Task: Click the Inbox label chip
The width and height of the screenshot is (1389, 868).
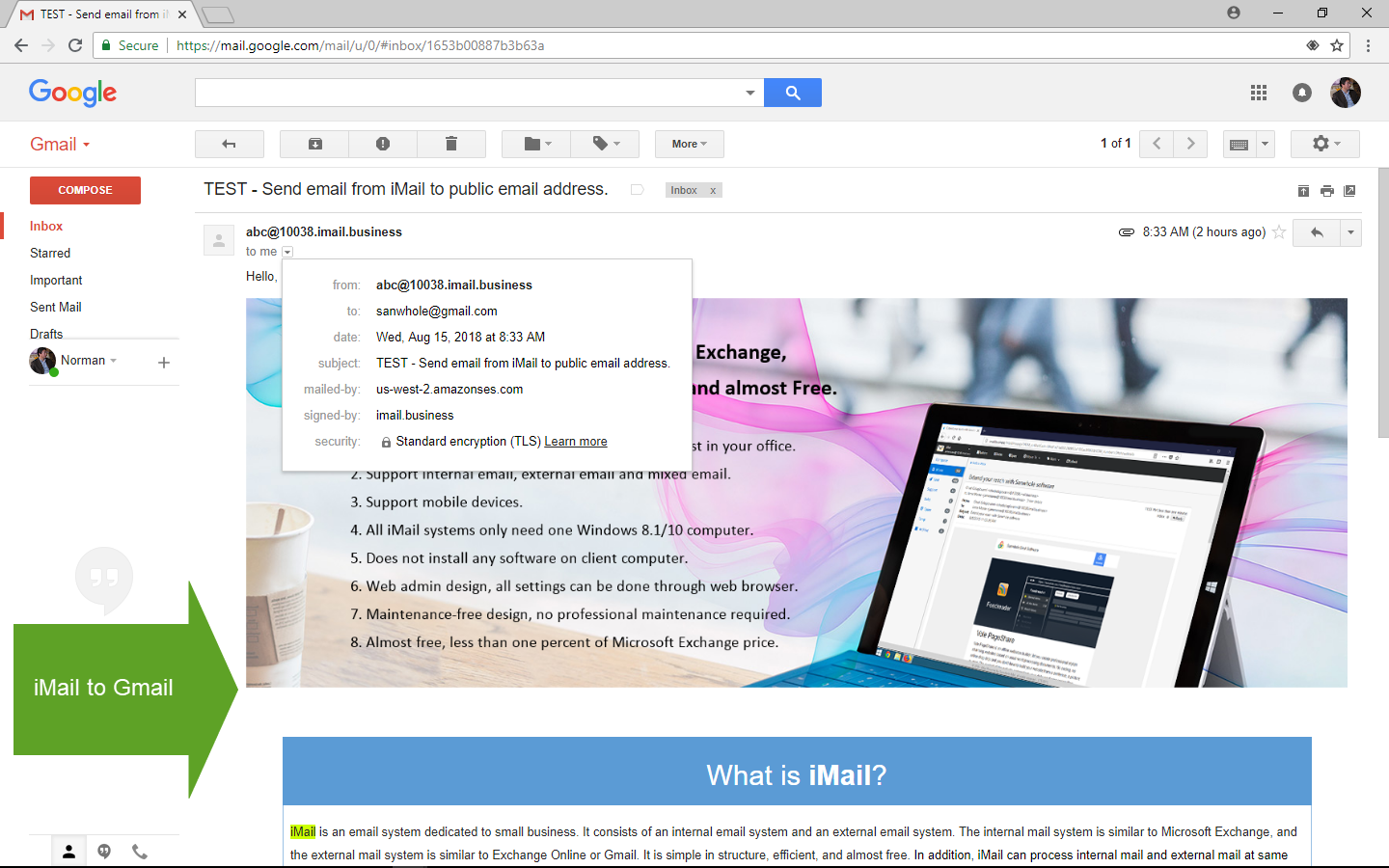Action: click(x=684, y=190)
